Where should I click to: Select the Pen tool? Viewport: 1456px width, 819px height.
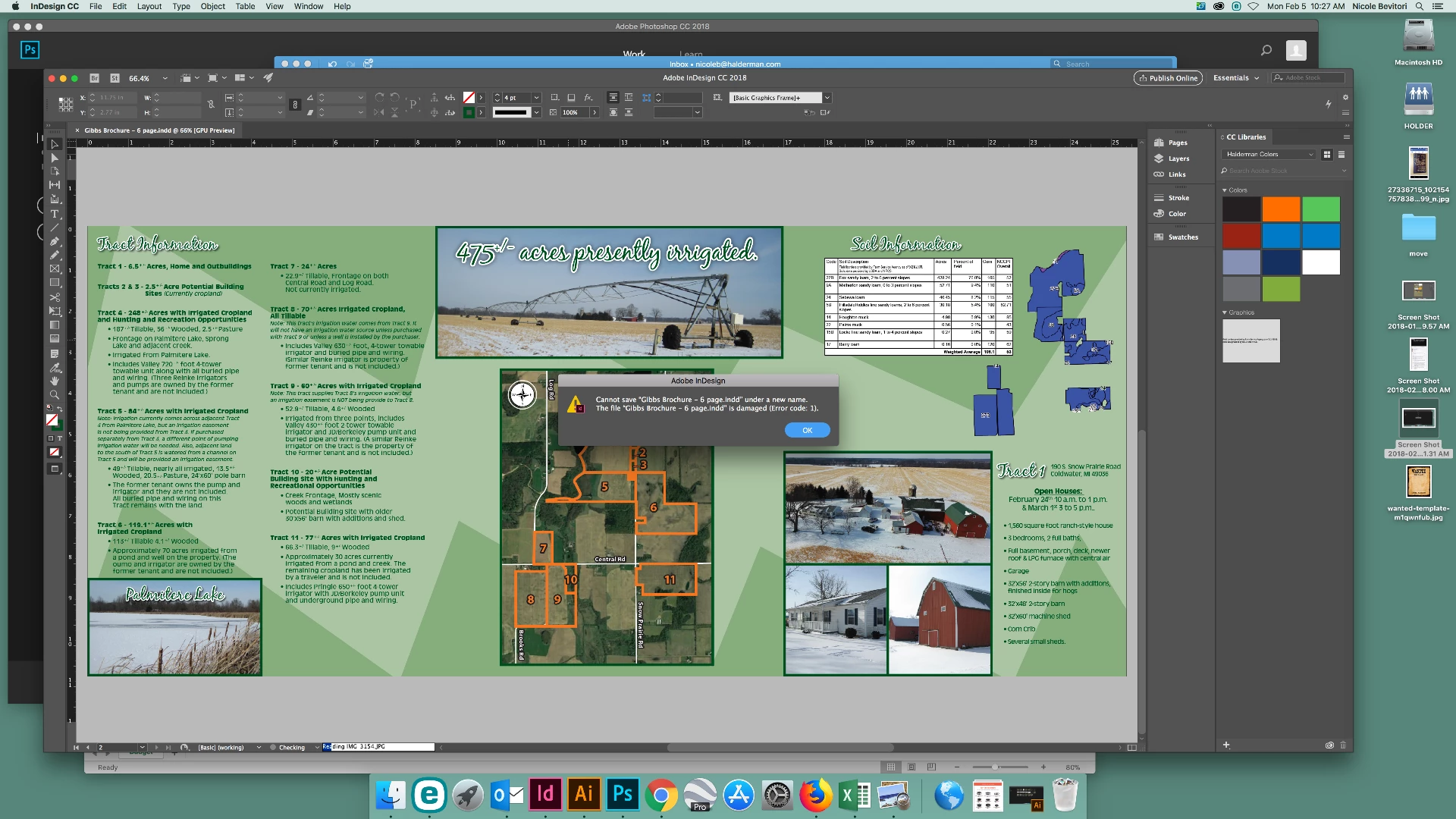(55, 241)
